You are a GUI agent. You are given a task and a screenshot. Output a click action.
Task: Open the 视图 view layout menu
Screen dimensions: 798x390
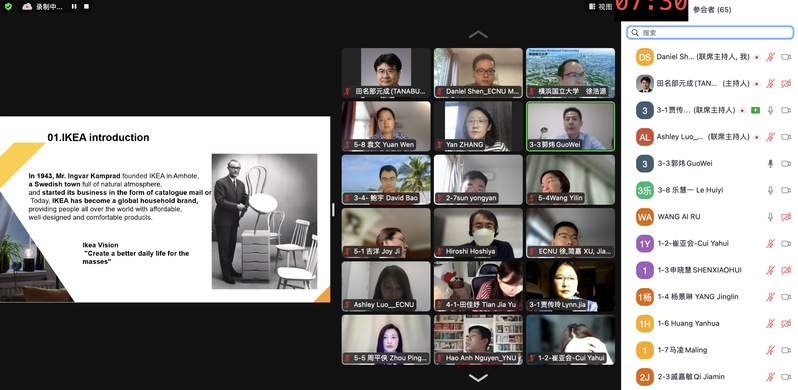600,7
